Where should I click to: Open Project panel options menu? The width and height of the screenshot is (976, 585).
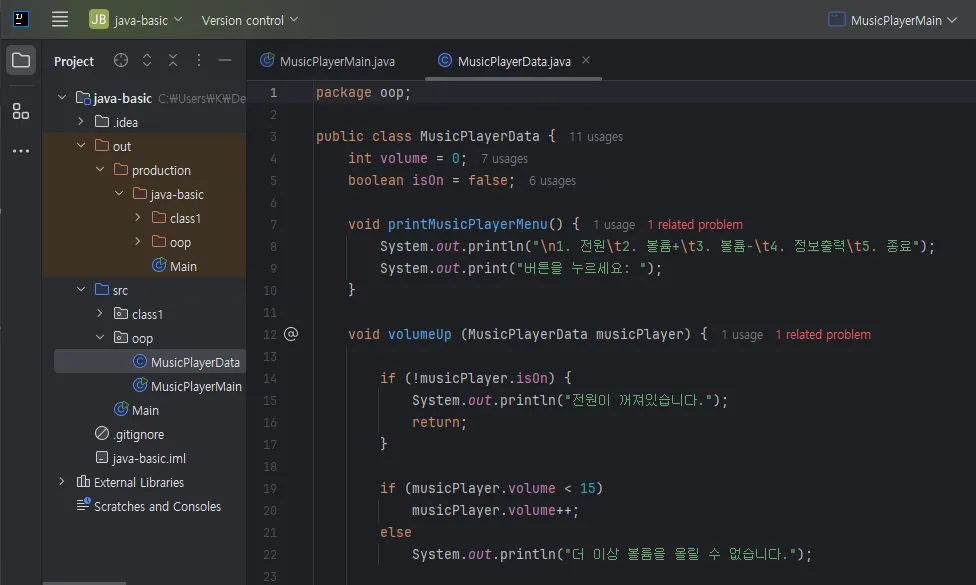pyautogui.click(x=199, y=61)
